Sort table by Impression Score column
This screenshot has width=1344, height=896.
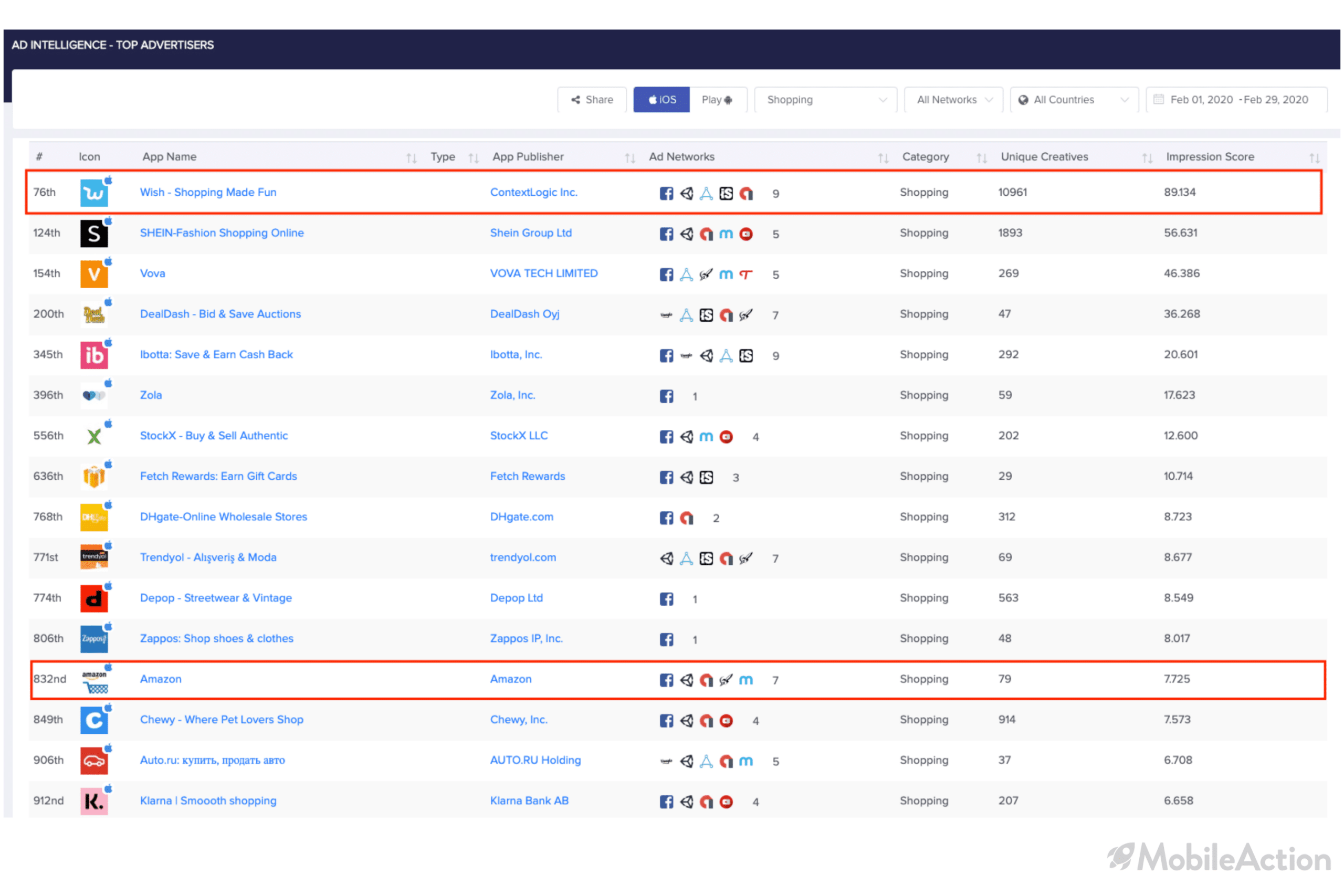pos(1314,157)
